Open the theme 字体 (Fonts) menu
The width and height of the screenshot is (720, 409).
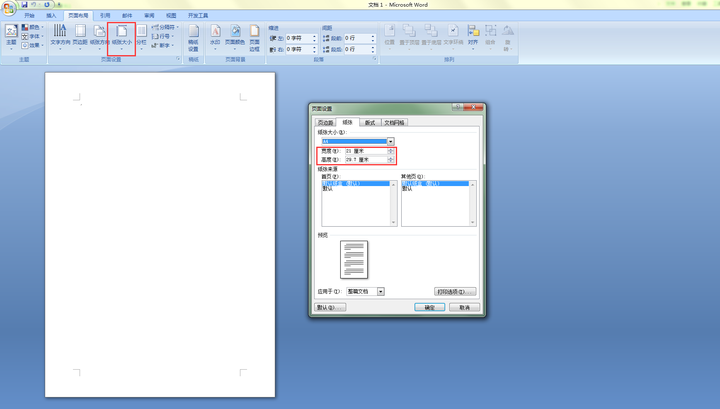click(33, 36)
